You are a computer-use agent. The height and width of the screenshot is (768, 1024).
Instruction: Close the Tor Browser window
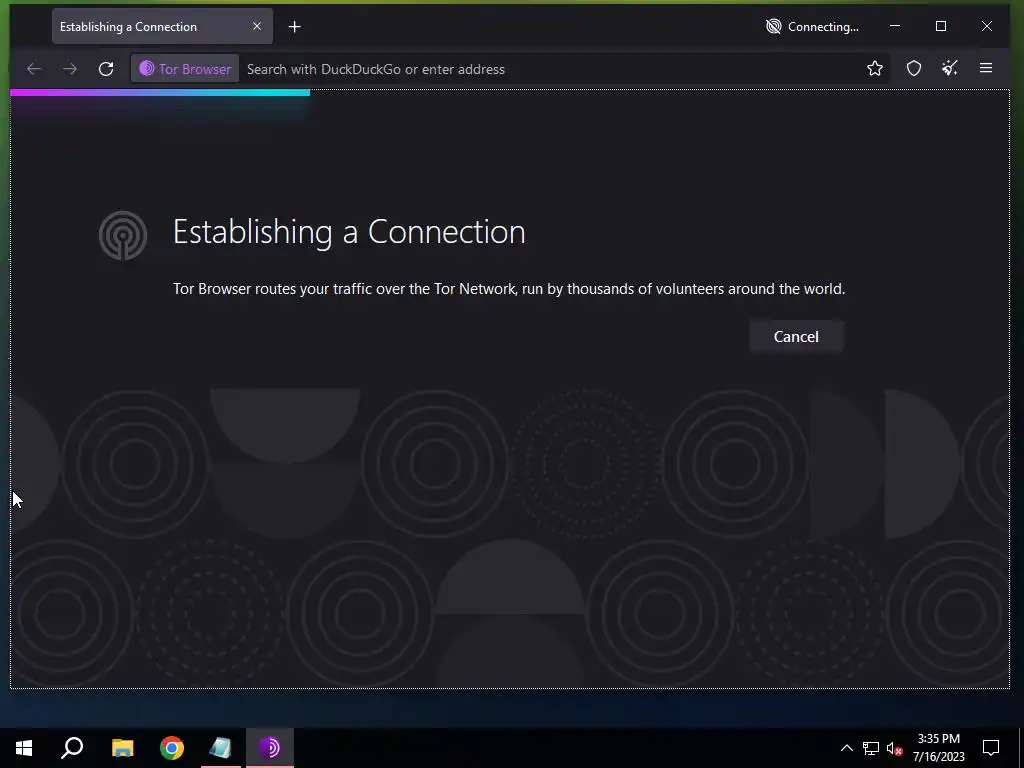coord(987,26)
